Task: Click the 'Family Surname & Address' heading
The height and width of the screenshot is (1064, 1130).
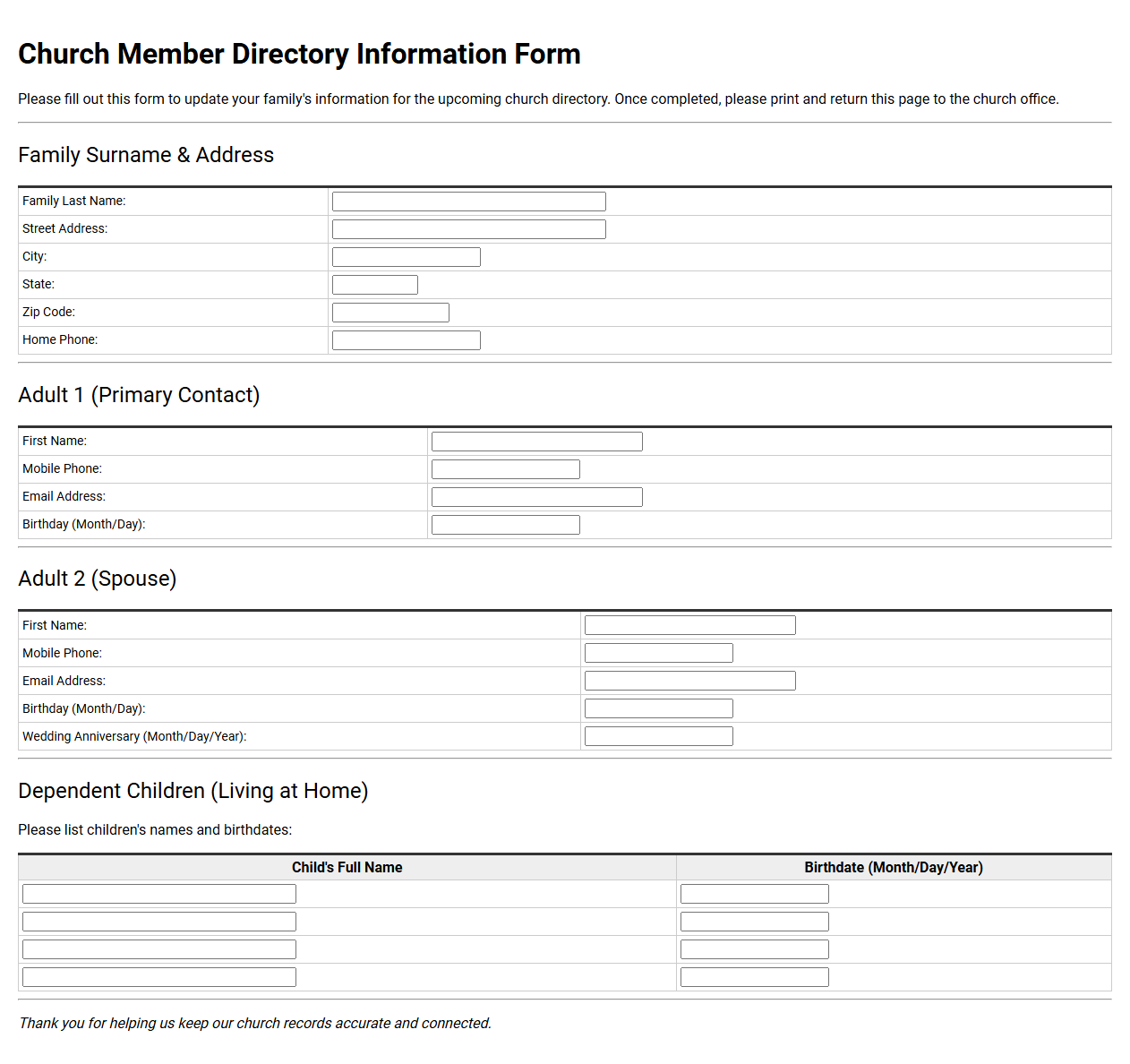Action: click(x=146, y=155)
